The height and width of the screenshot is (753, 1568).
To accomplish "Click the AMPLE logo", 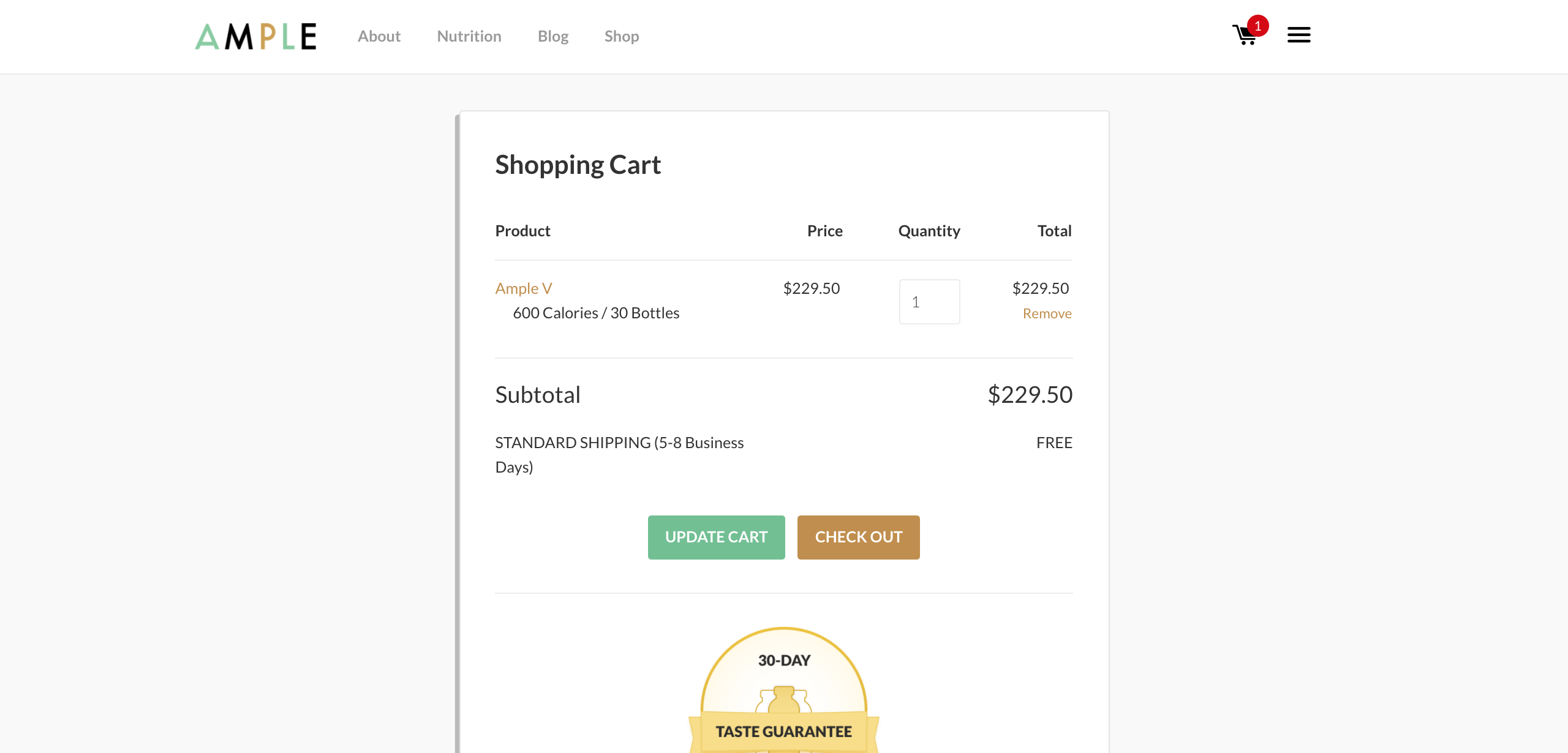I will 256,37.
